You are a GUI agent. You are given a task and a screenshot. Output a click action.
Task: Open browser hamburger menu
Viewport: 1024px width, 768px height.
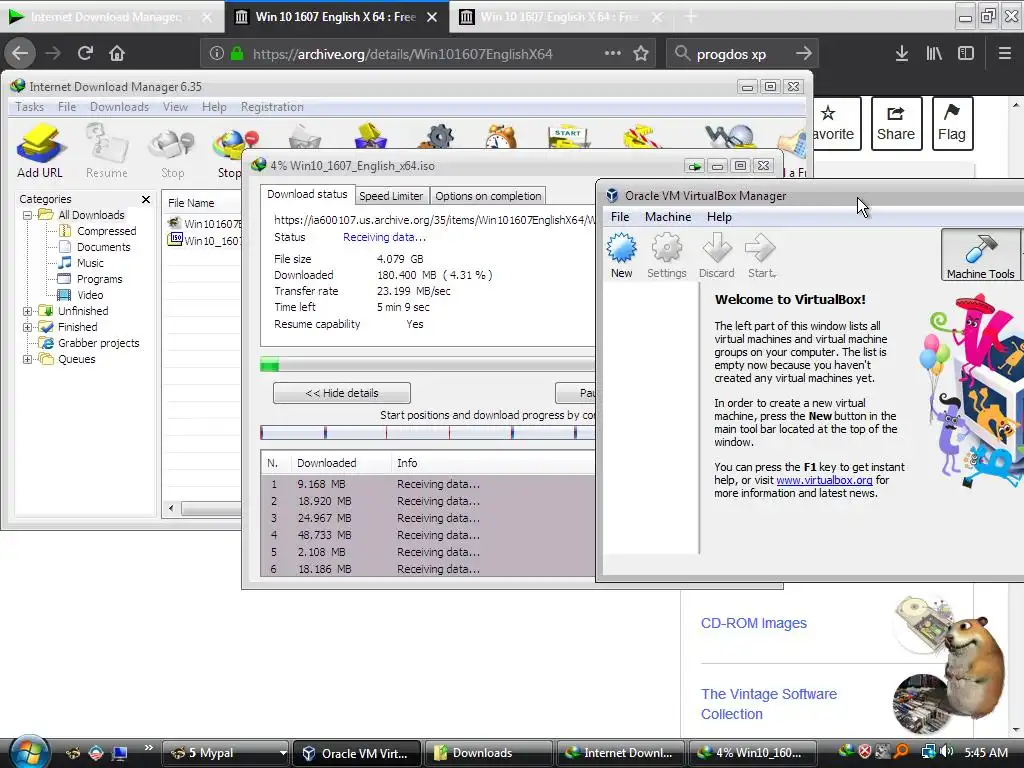1004,54
